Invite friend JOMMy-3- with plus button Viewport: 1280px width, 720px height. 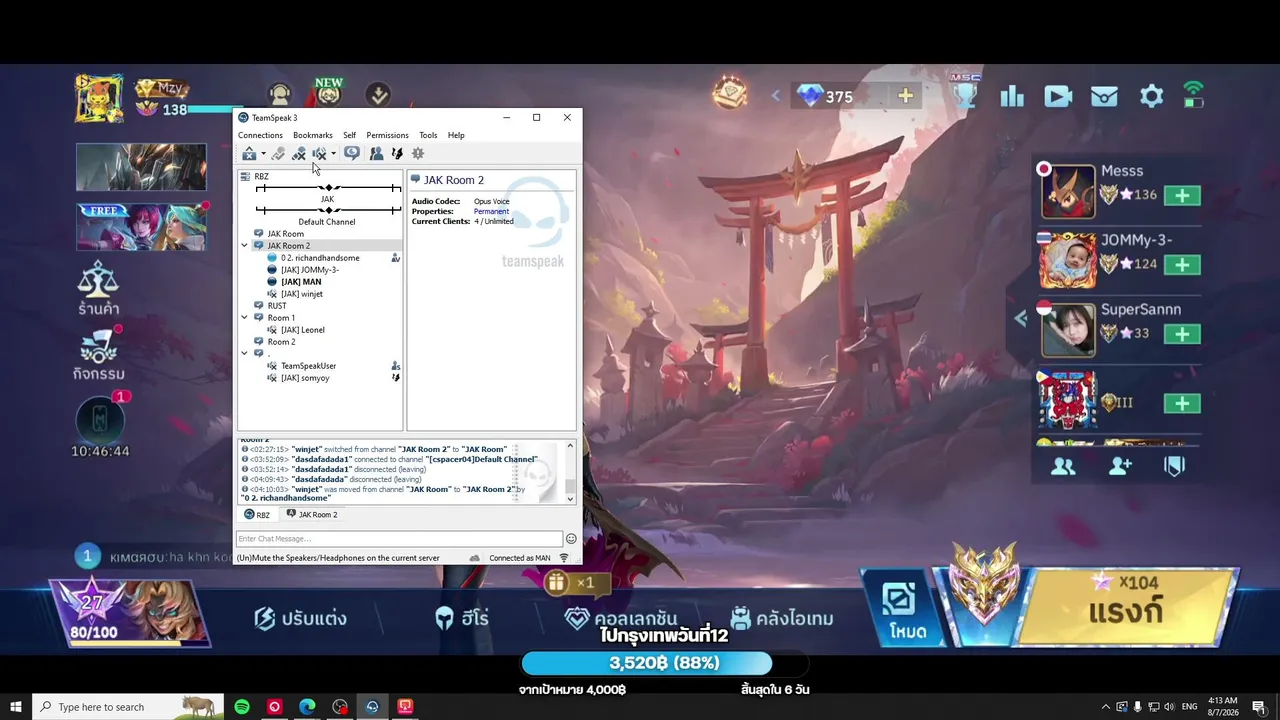point(1182,265)
